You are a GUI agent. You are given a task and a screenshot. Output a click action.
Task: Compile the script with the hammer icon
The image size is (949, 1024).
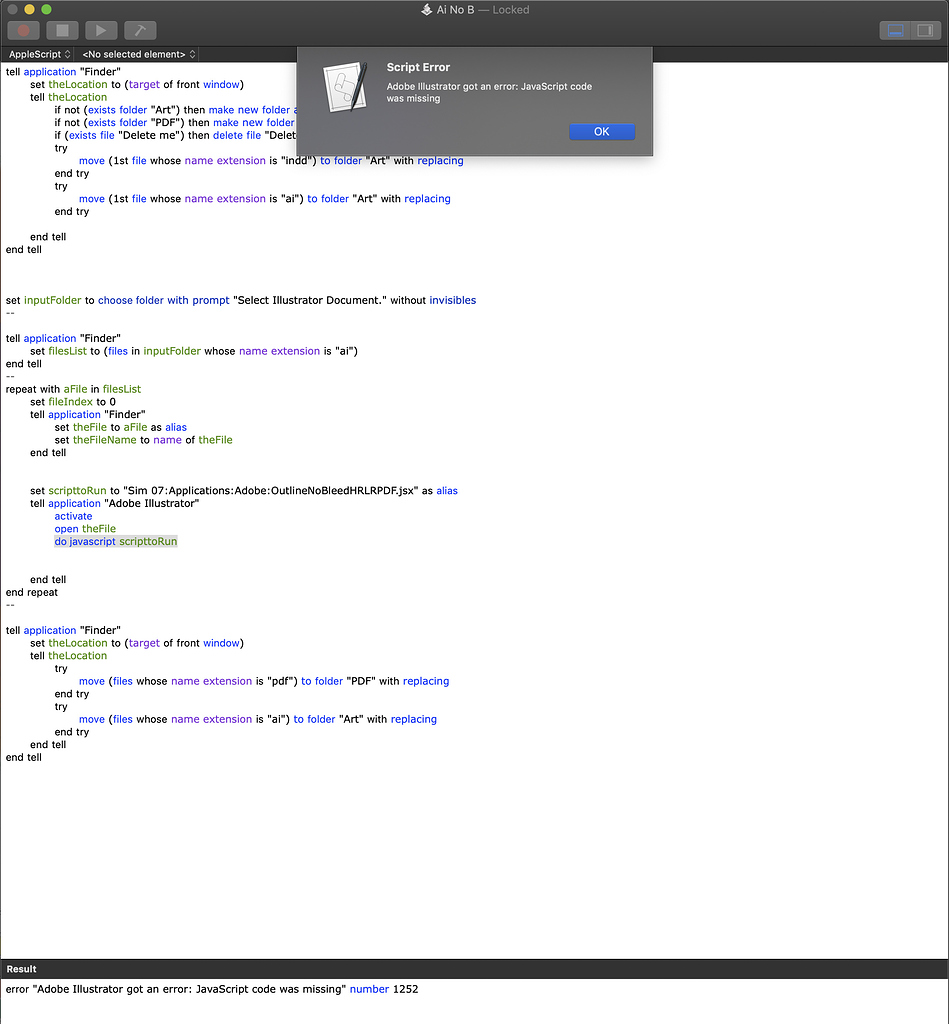(x=140, y=31)
